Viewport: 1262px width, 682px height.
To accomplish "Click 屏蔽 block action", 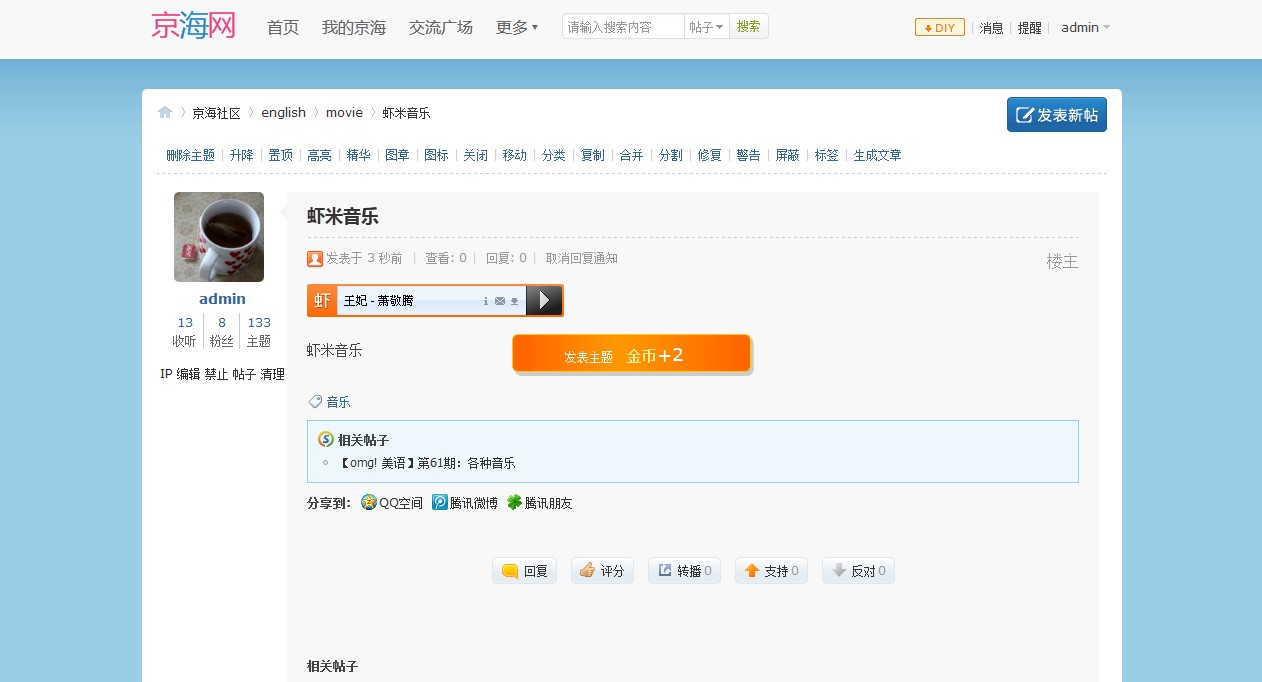I will [788, 155].
